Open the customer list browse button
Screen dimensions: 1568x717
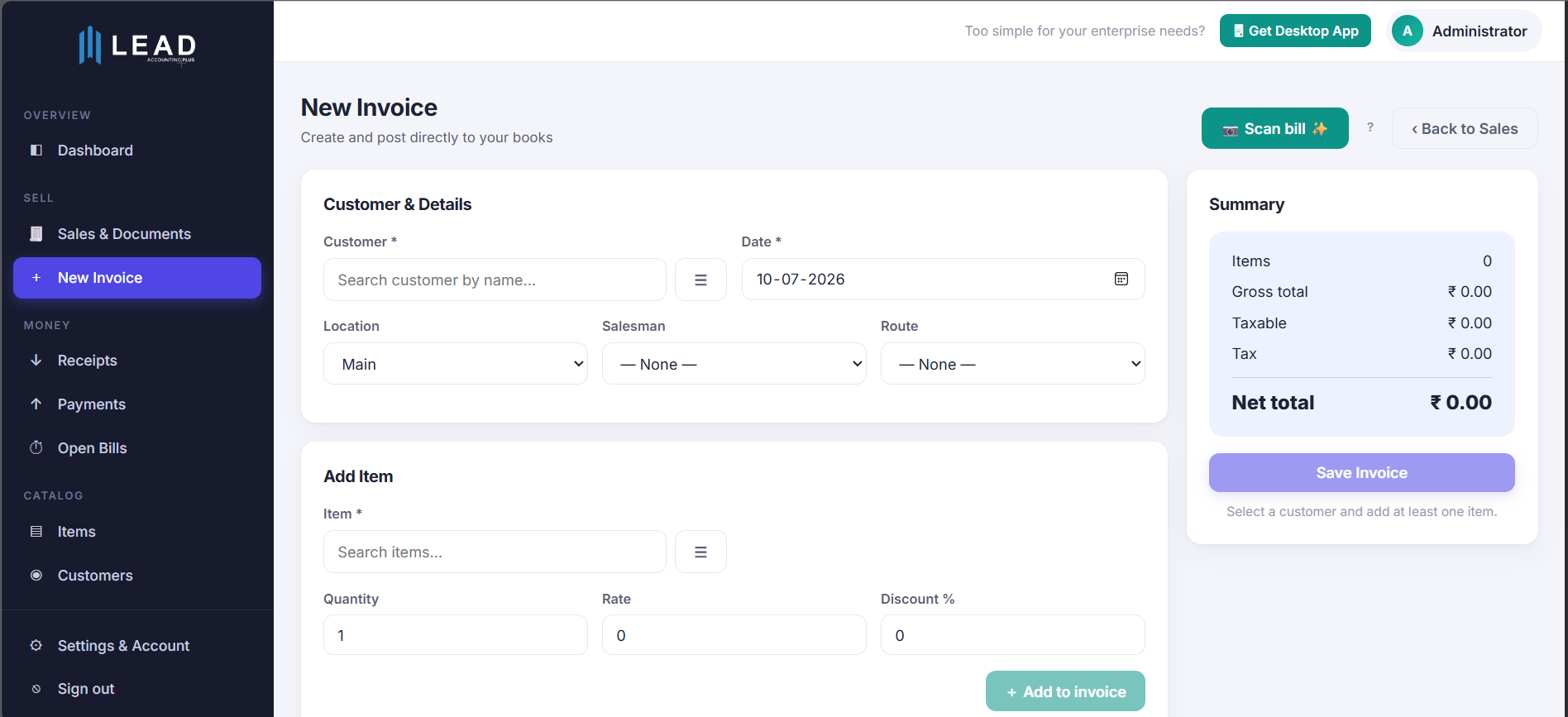click(700, 280)
